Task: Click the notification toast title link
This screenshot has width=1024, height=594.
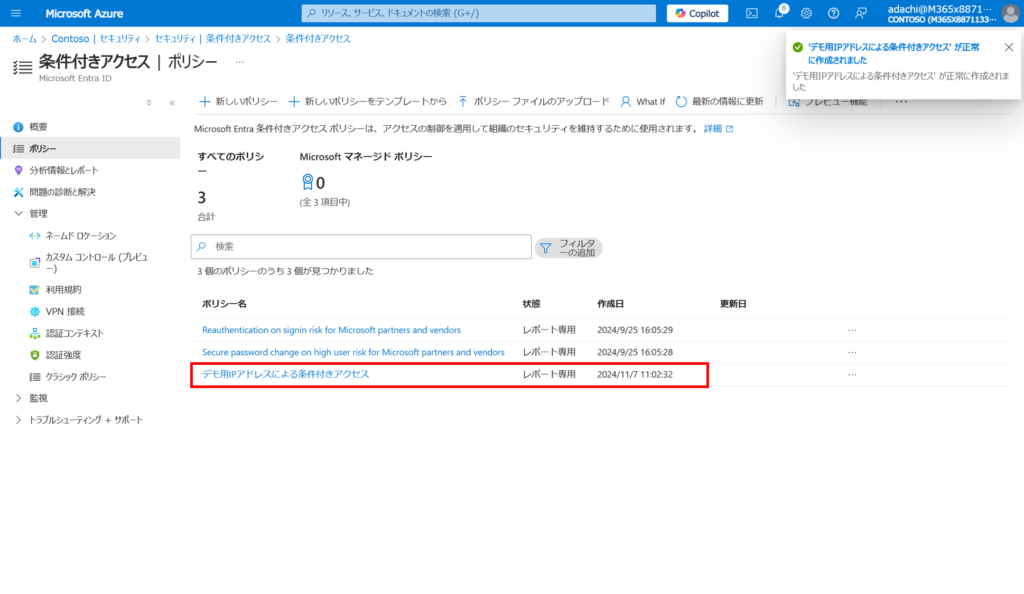Action: (x=894, y=54)
